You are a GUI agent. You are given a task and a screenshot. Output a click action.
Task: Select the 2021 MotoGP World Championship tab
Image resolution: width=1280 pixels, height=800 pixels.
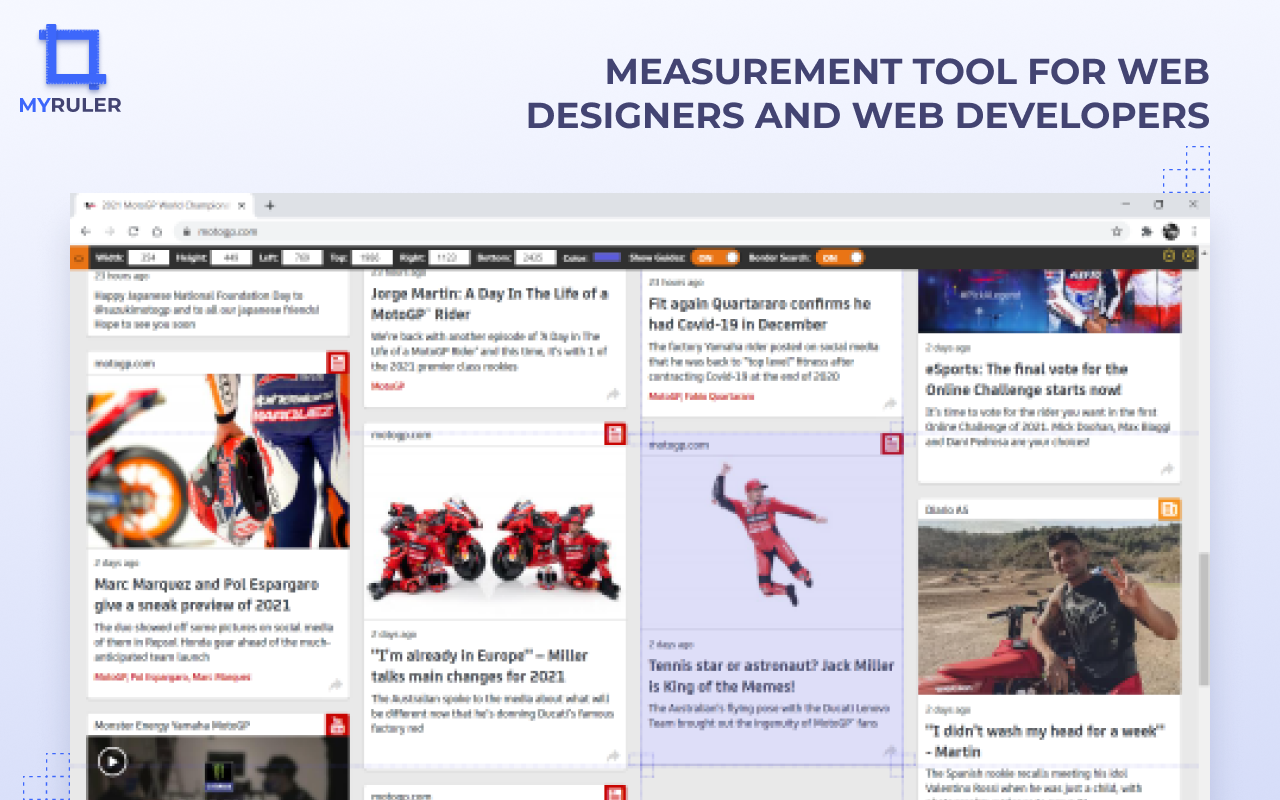tap(160, 205)
